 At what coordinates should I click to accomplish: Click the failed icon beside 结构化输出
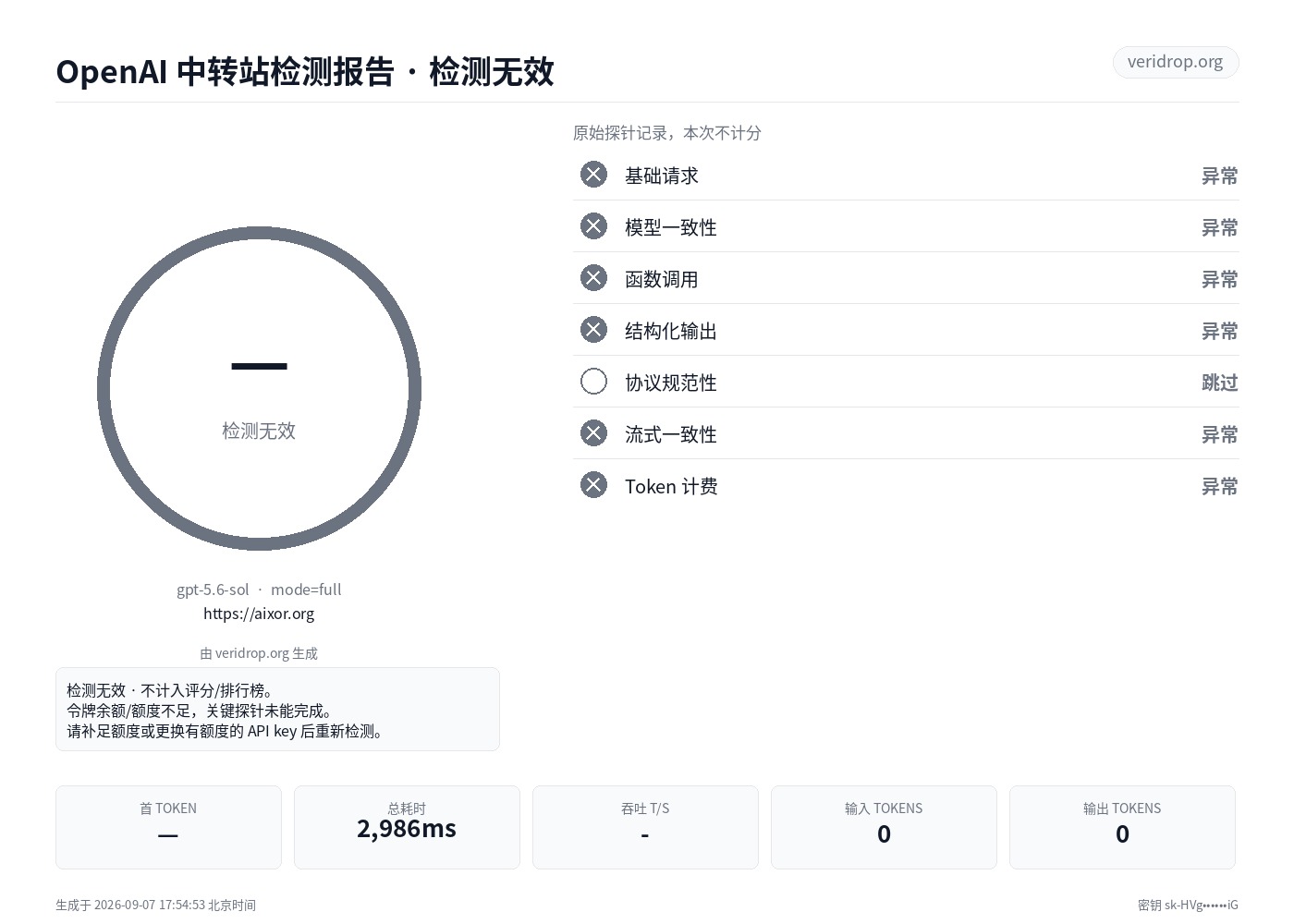[593, 330]
